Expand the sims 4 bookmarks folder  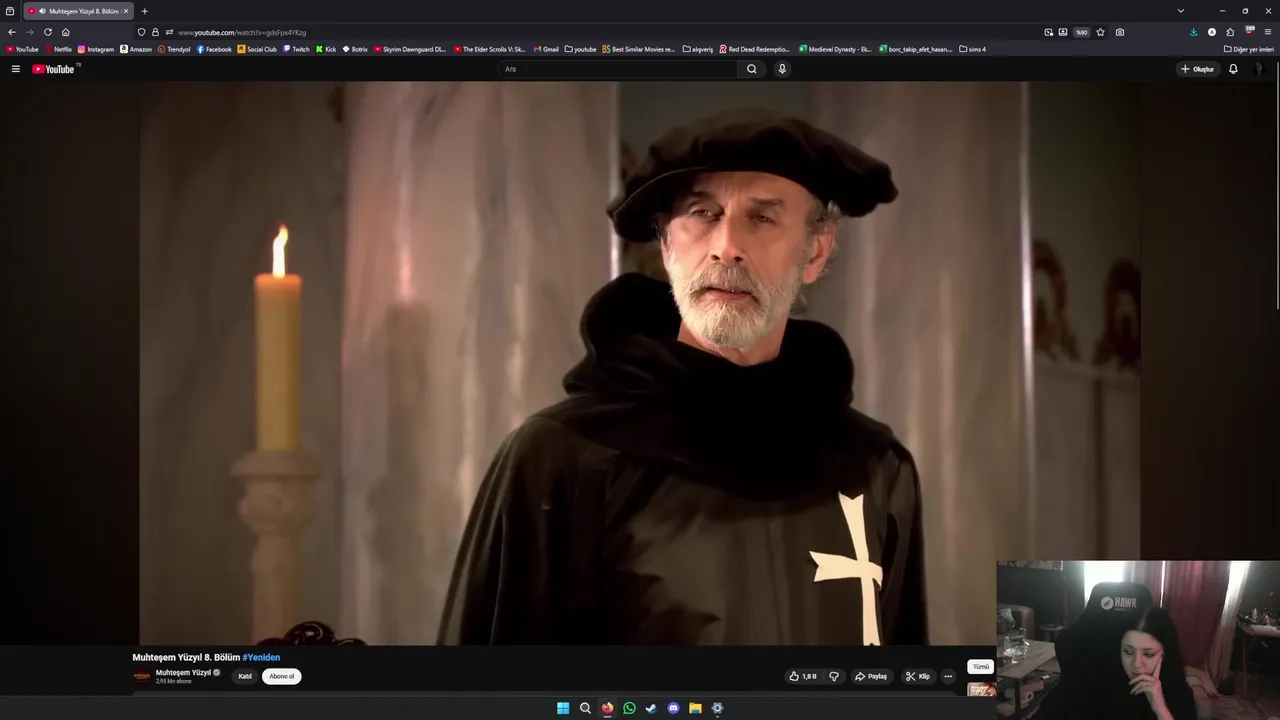tap(972, 49)
